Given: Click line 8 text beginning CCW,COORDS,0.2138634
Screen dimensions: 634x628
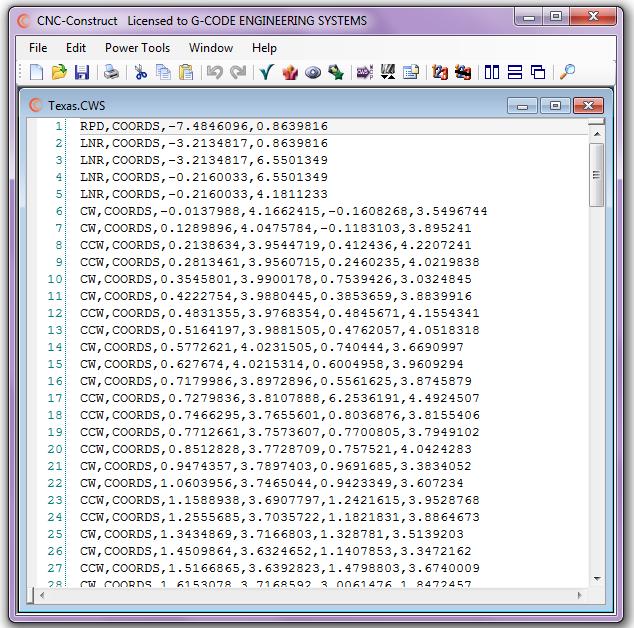Looking at the screenshot, I should pyautogui.click(x=275, y=245).
